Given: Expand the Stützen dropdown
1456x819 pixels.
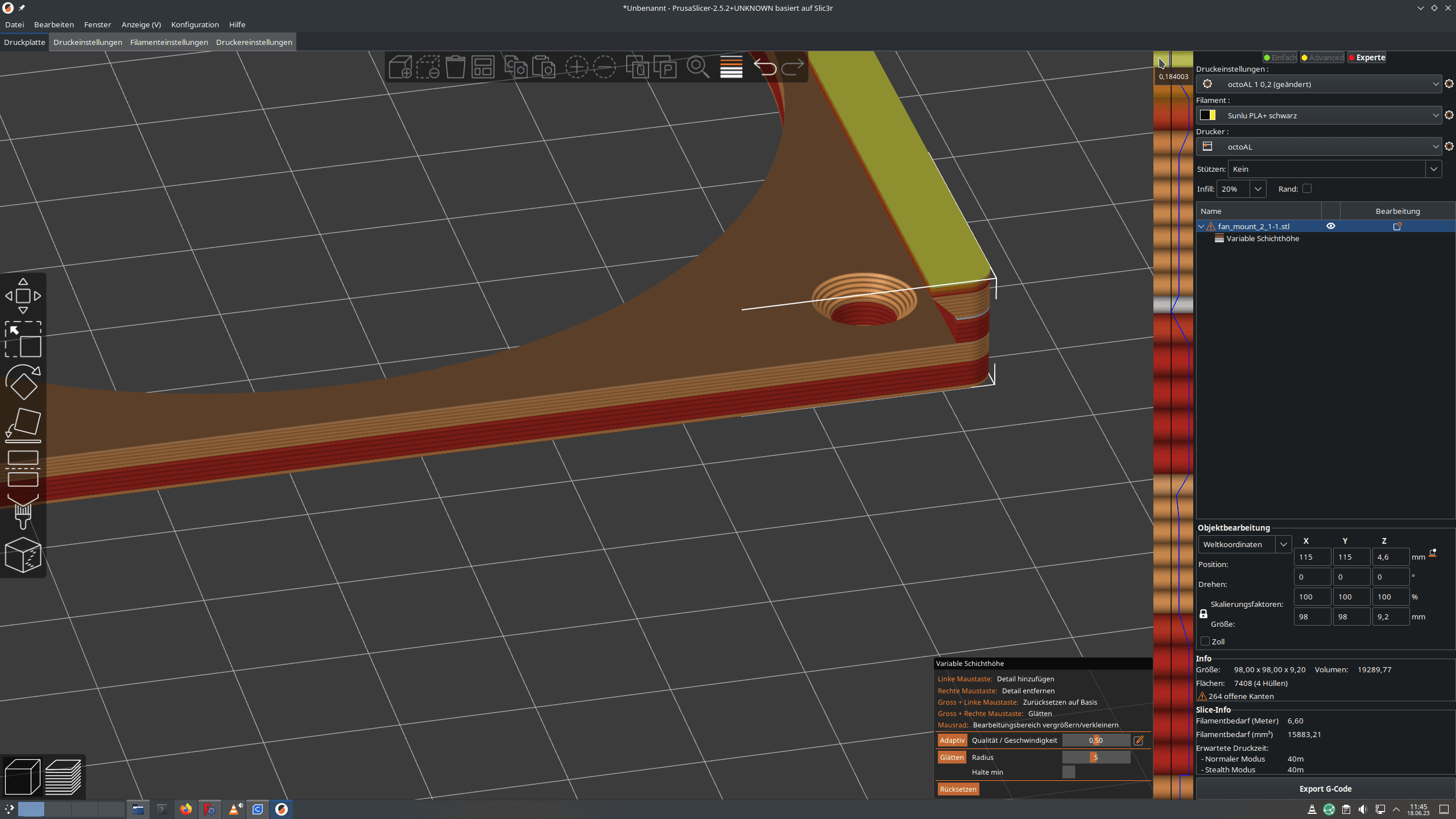Looking at the screenshot, I should click(x=1433, y=169).
